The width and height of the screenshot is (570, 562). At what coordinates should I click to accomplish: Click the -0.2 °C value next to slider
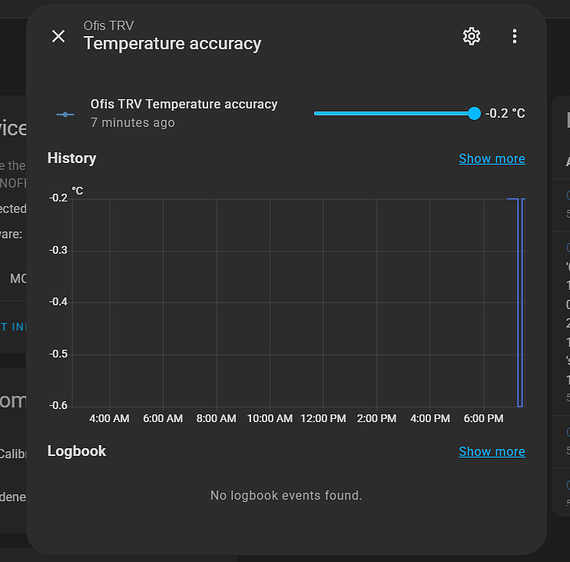[x=505, y=113]
